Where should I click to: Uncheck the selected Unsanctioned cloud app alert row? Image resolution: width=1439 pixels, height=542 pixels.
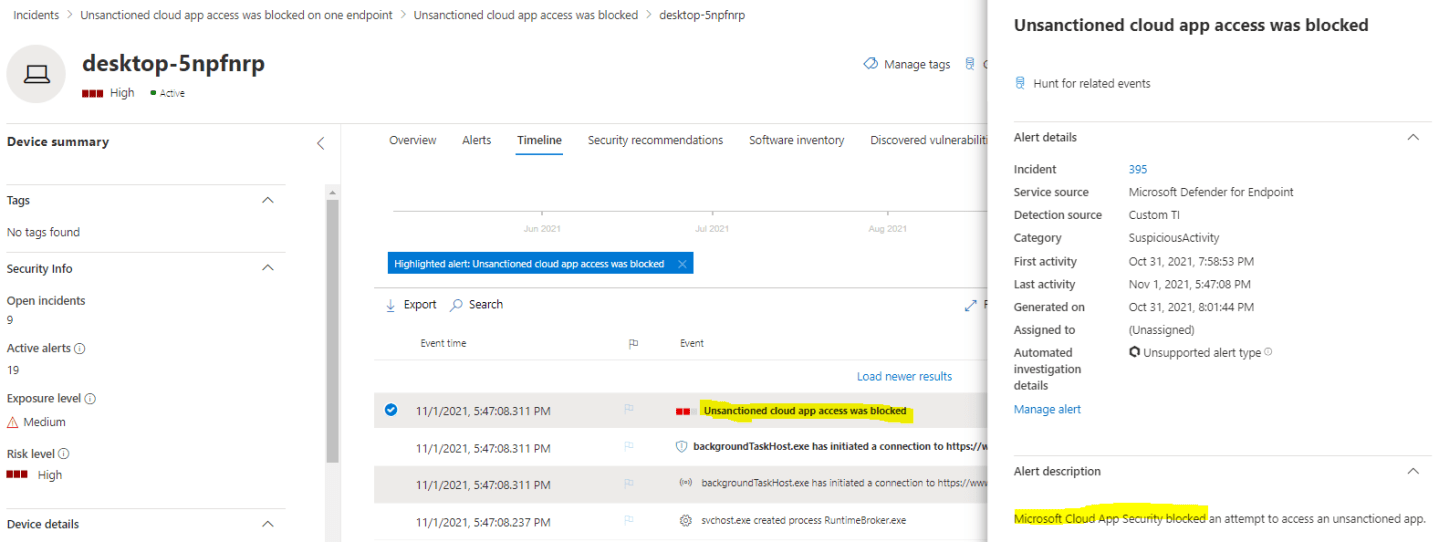coord(391,410)
